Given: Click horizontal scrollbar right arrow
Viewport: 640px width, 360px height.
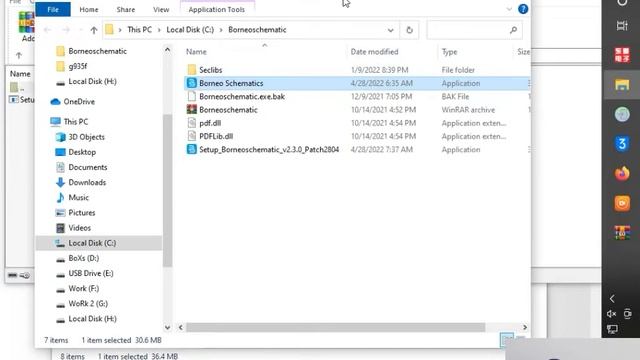Looking at the screenshot, I should tap(525, 327).
